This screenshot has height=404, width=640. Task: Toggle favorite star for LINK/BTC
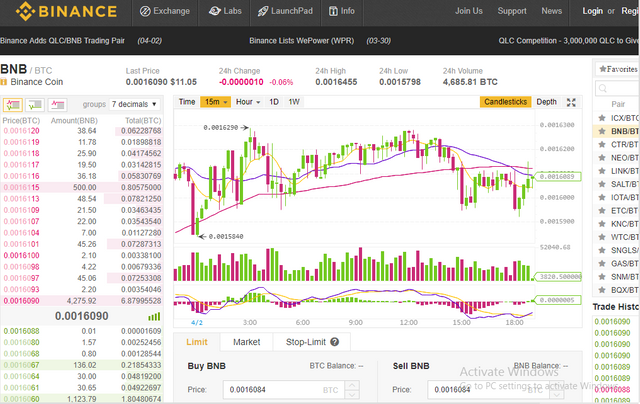(x=602, y=171)
